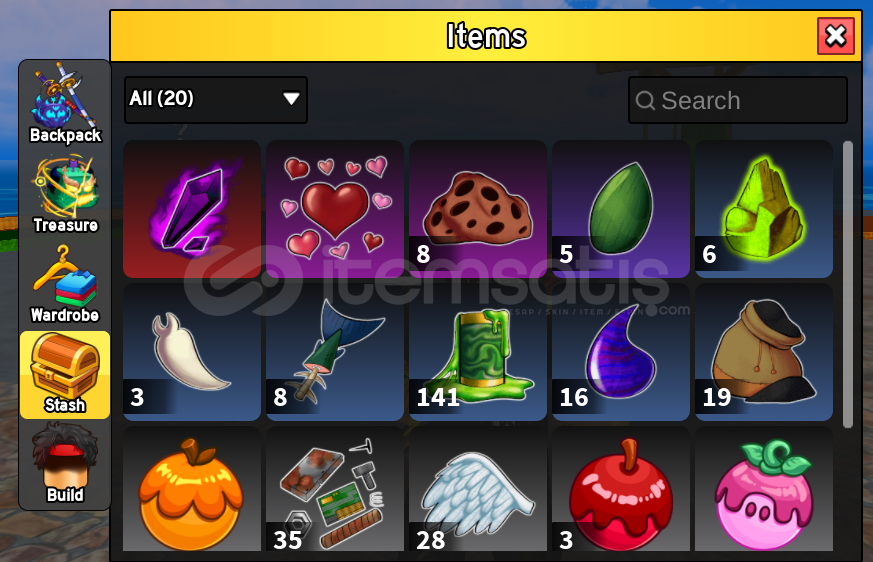Select the green leaf seed item
873x562 pixels.
pyautogui.click(x=621, y=209)
